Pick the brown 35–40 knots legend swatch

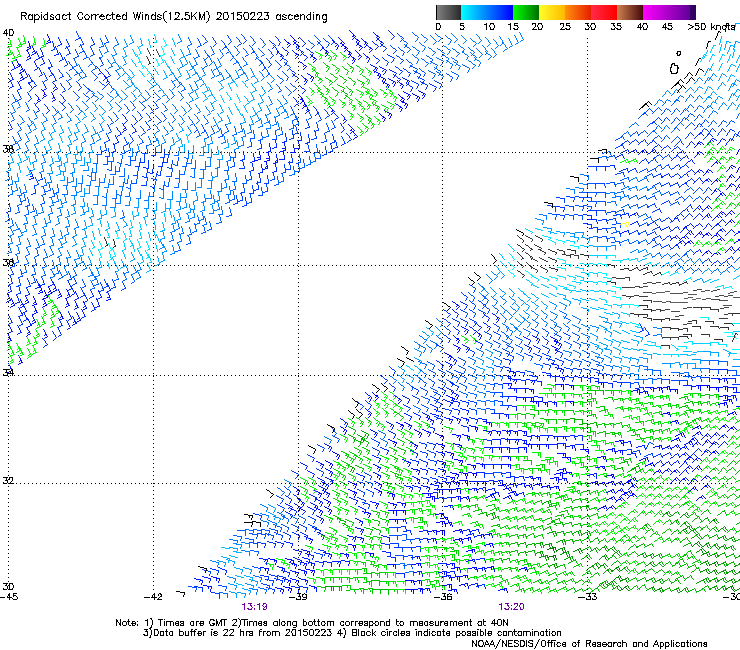pyautogui.click(x=630, y=12)
